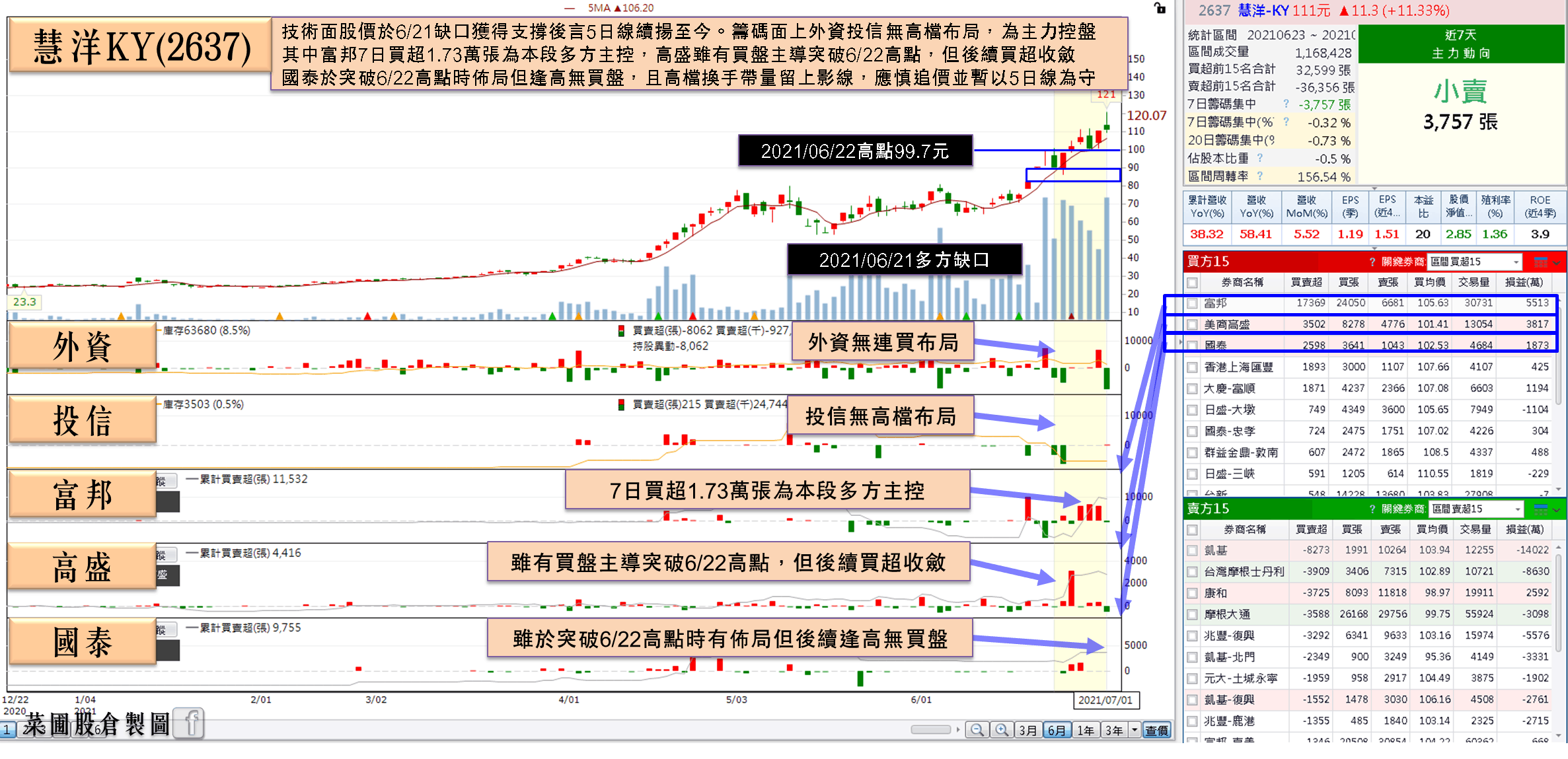Click the up arrow of the 賣方15 table scrollbar
The height and width of the screenshot is (759, 1568).
[1558, 548]
